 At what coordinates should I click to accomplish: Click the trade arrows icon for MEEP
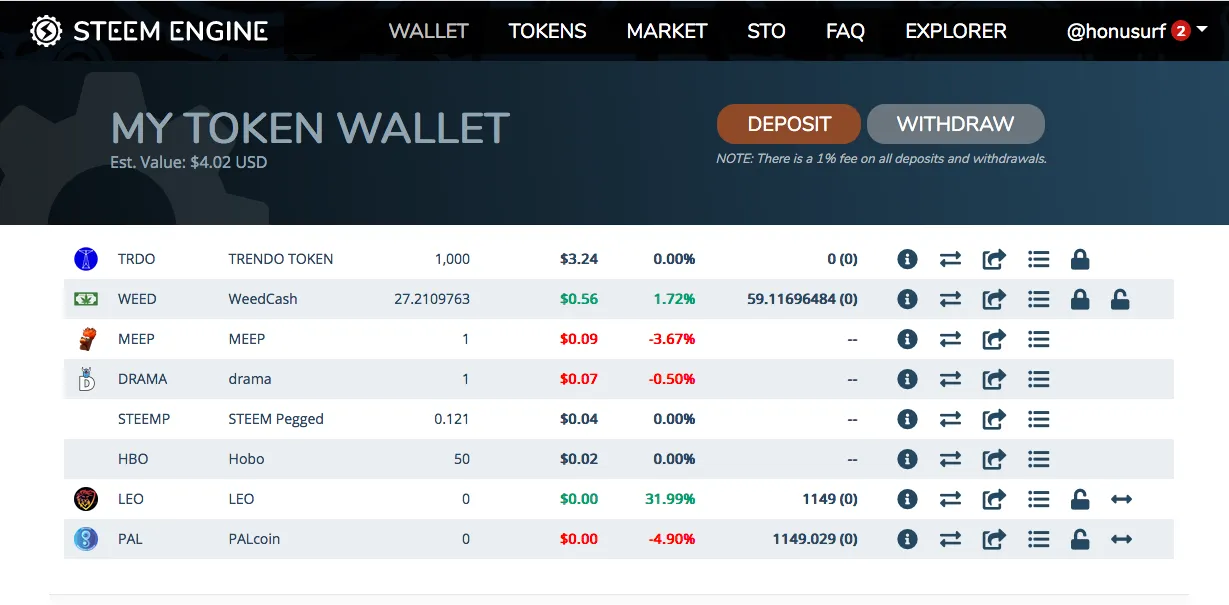(950, 339)
